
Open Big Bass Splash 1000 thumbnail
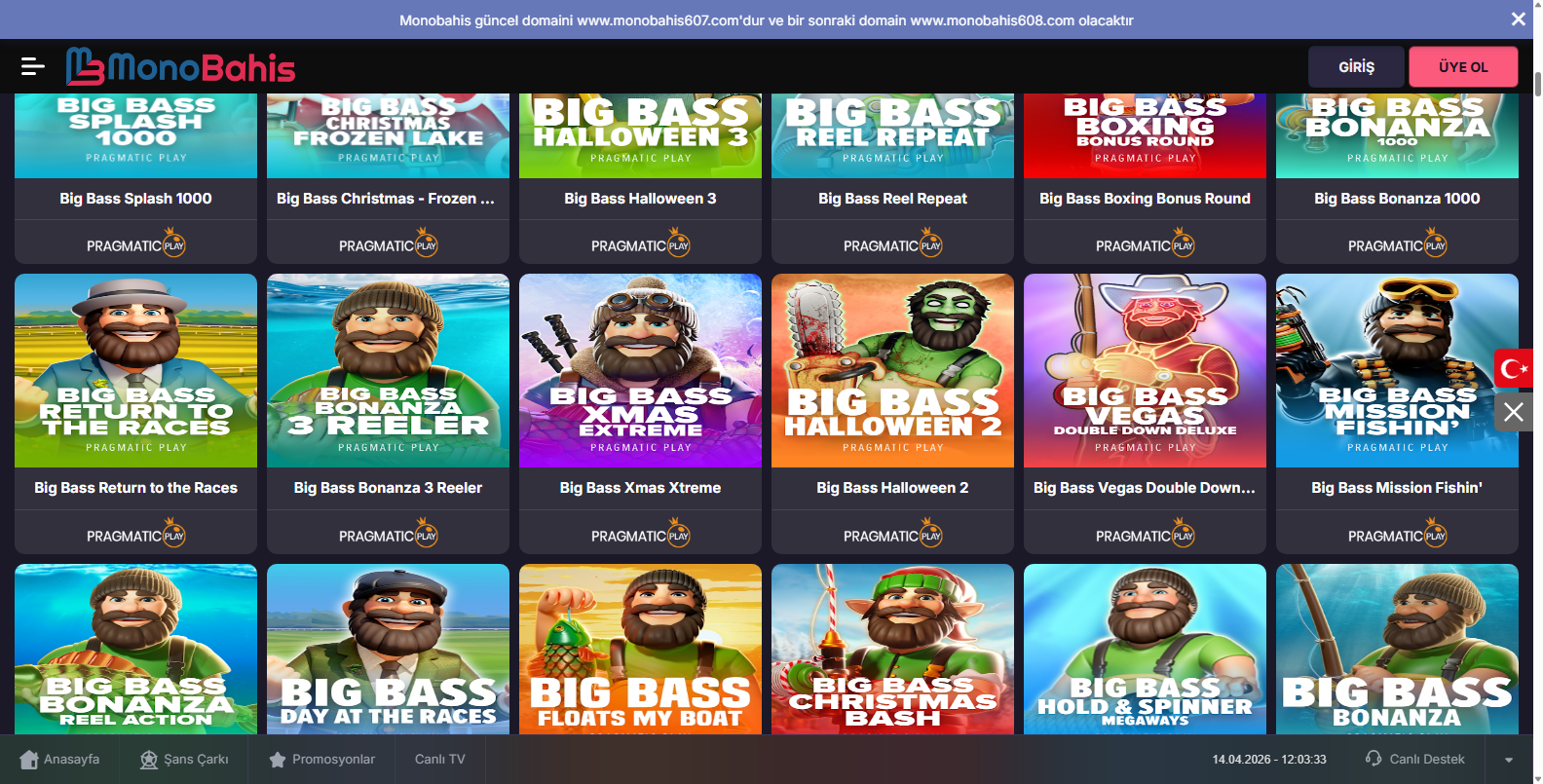[135, 135]
